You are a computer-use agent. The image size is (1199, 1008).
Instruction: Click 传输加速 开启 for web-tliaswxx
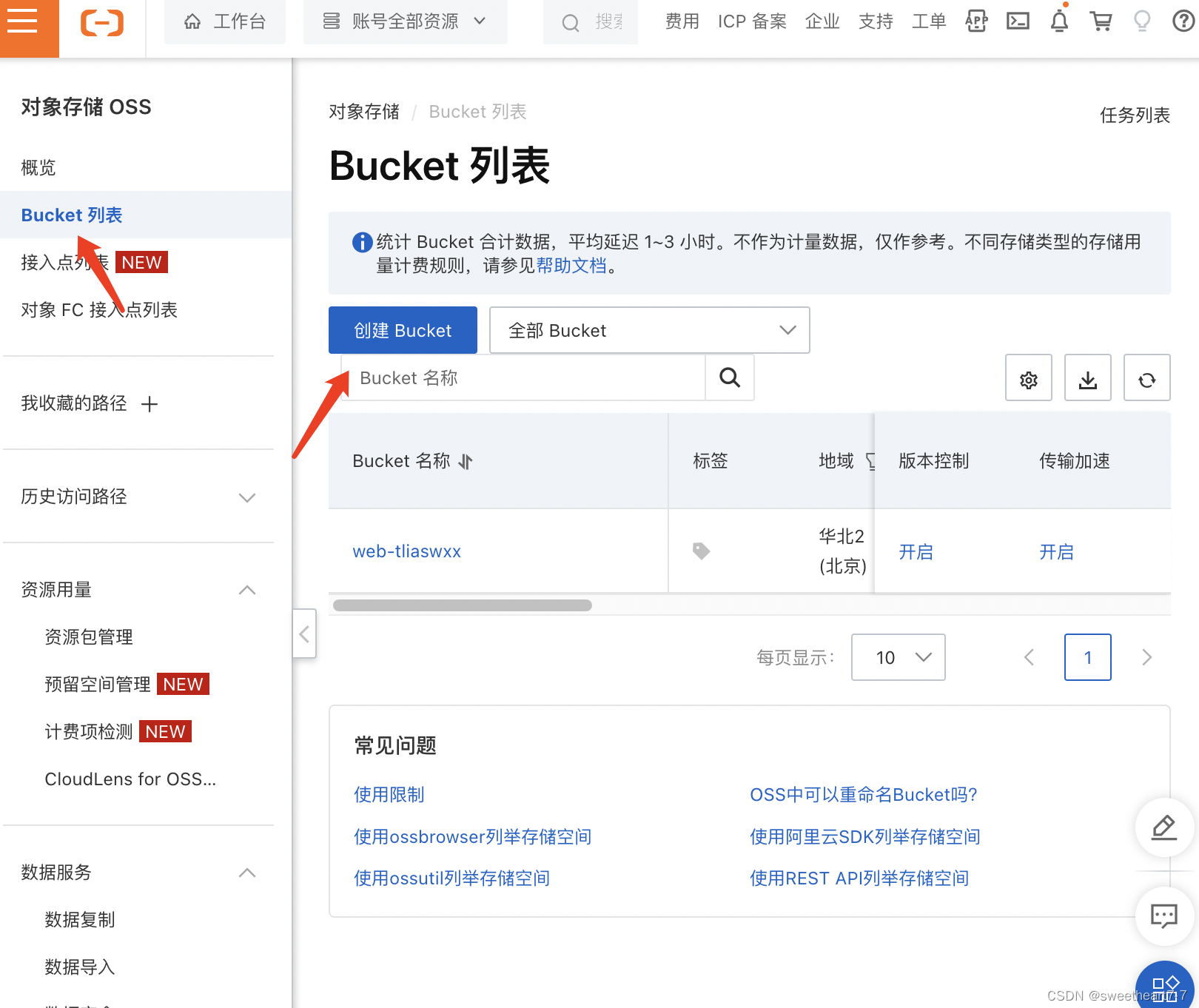tap(1057, 552)
